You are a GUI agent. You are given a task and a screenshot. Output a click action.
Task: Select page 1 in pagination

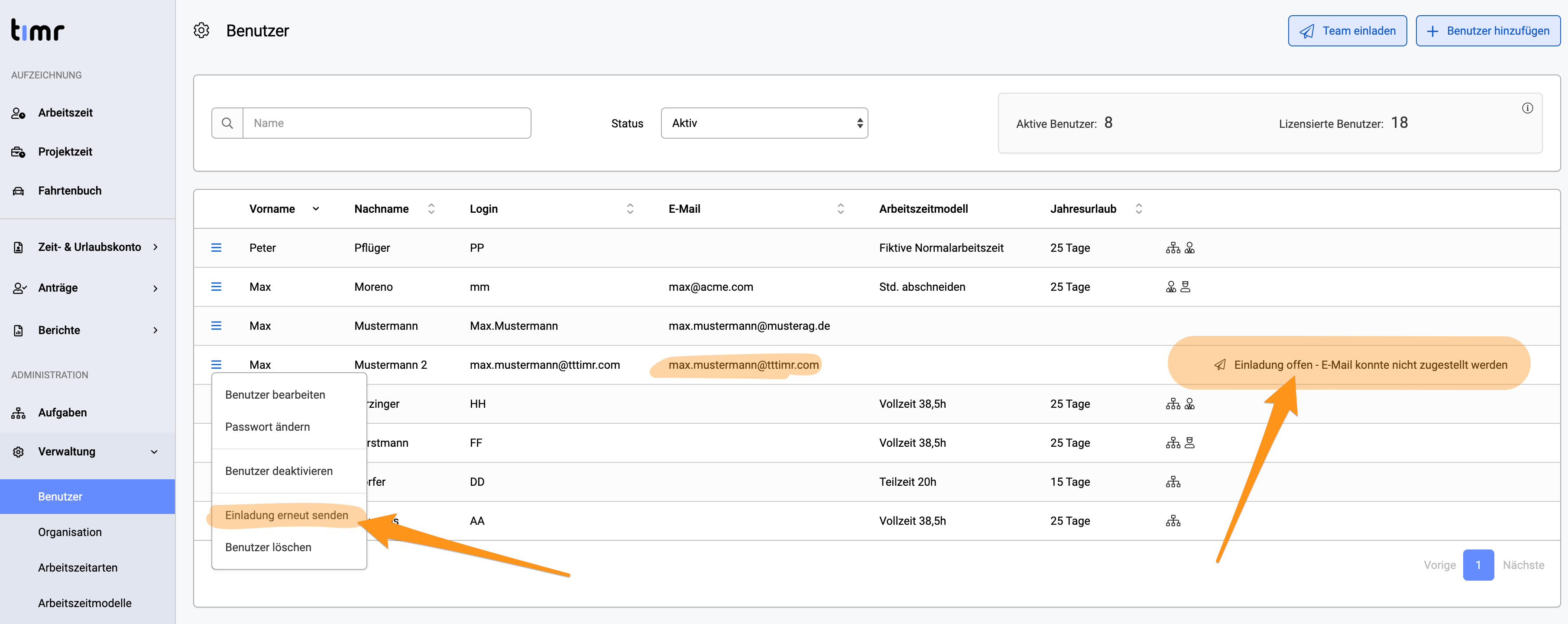(1478, 565)
